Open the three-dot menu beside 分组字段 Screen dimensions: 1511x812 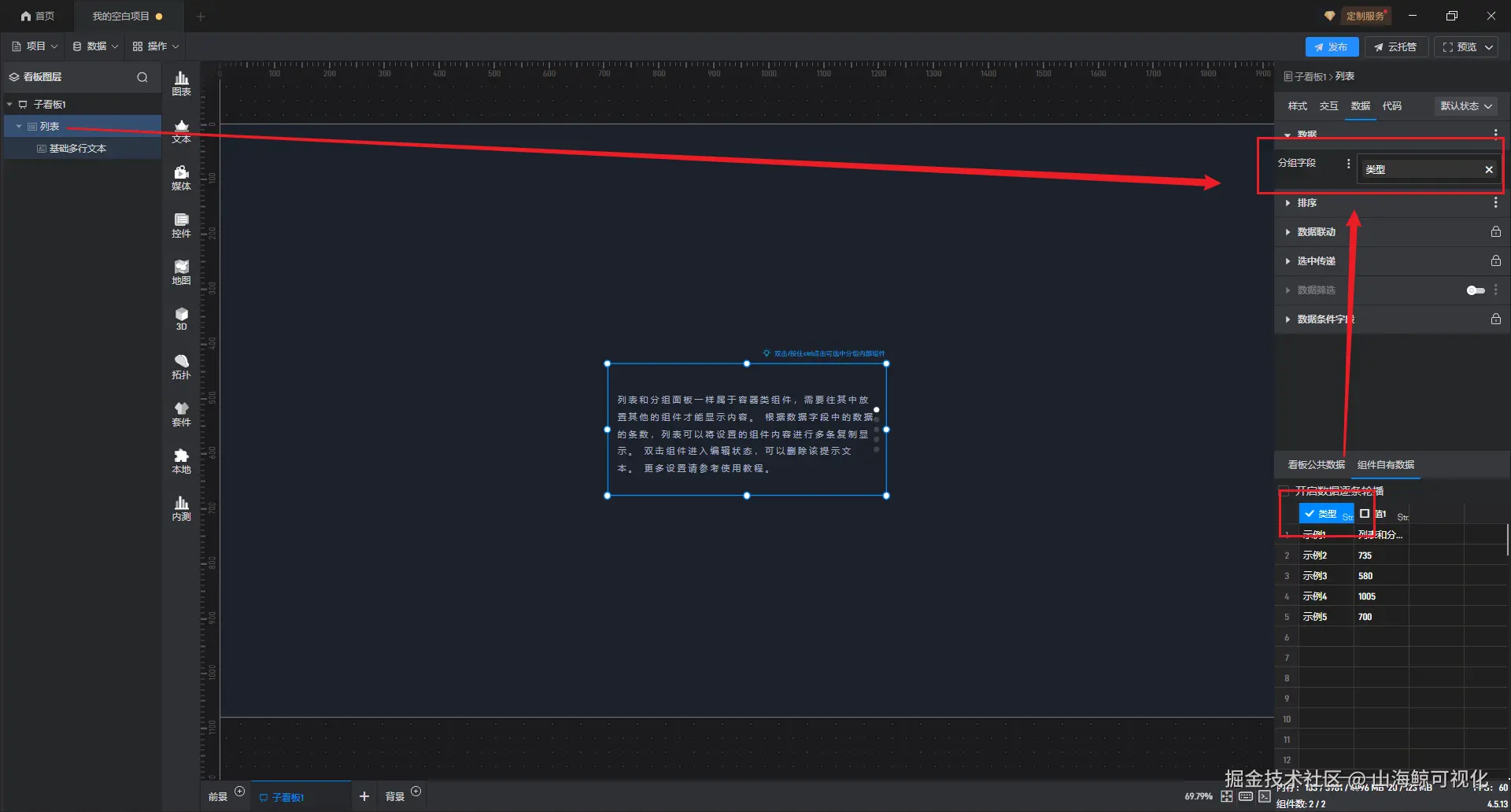click(1348, 164)
